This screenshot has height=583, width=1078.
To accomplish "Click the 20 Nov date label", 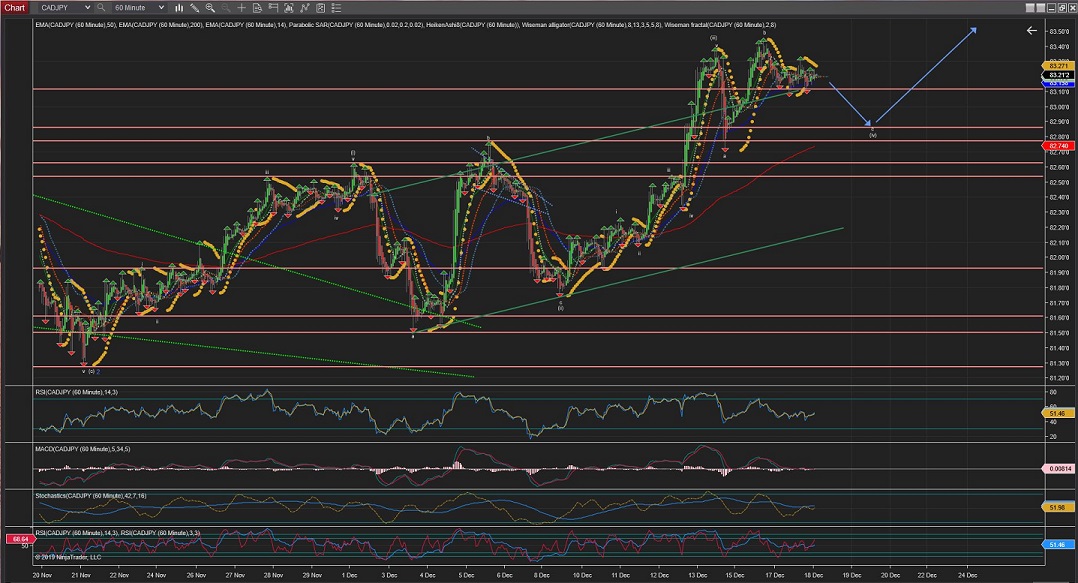I will (x=42, y=575).
